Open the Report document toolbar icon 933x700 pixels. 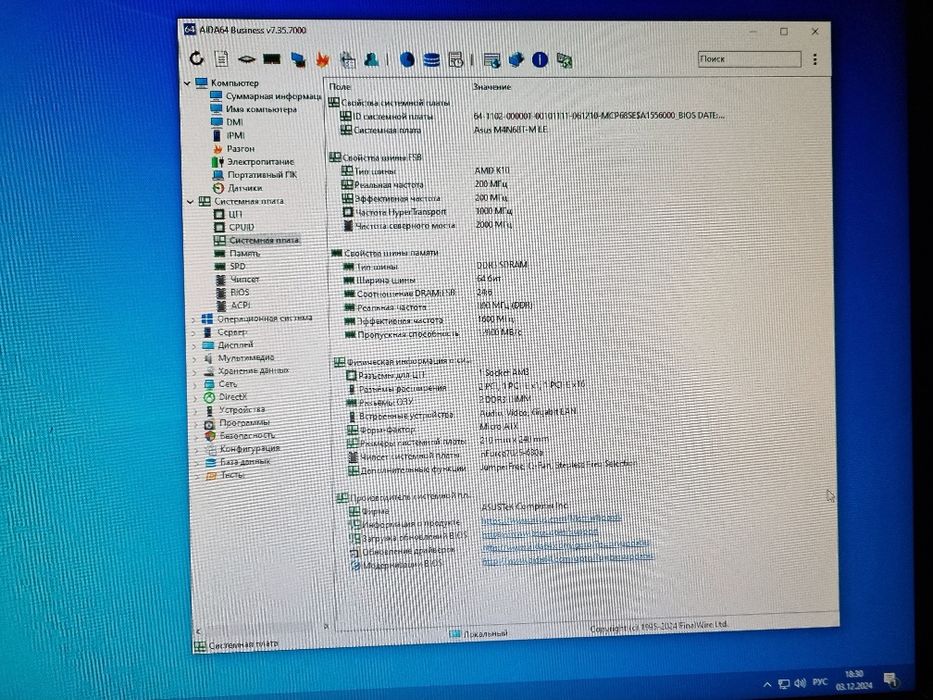[221, 58]
